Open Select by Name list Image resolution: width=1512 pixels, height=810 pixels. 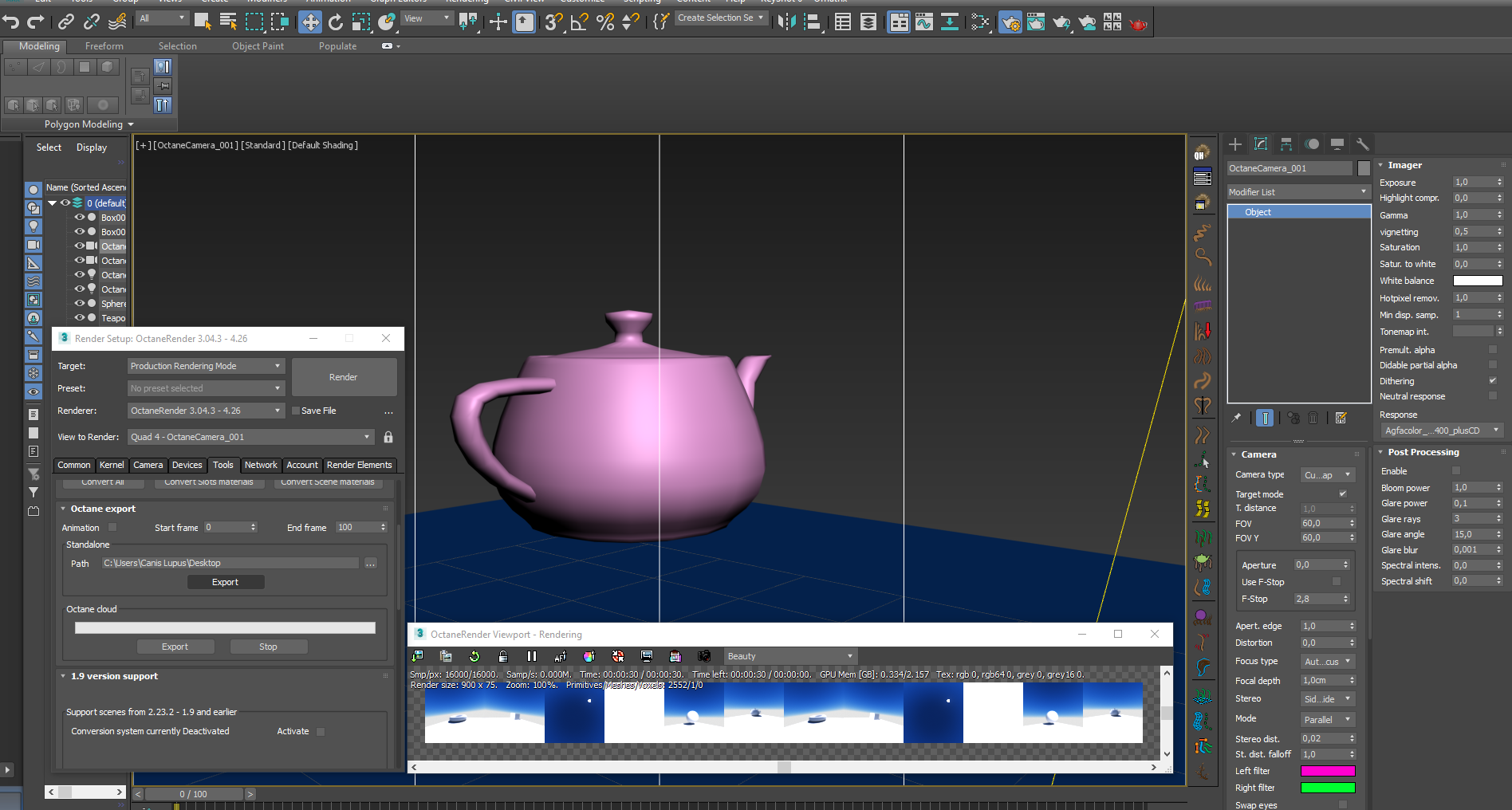[x=228, y=22]
